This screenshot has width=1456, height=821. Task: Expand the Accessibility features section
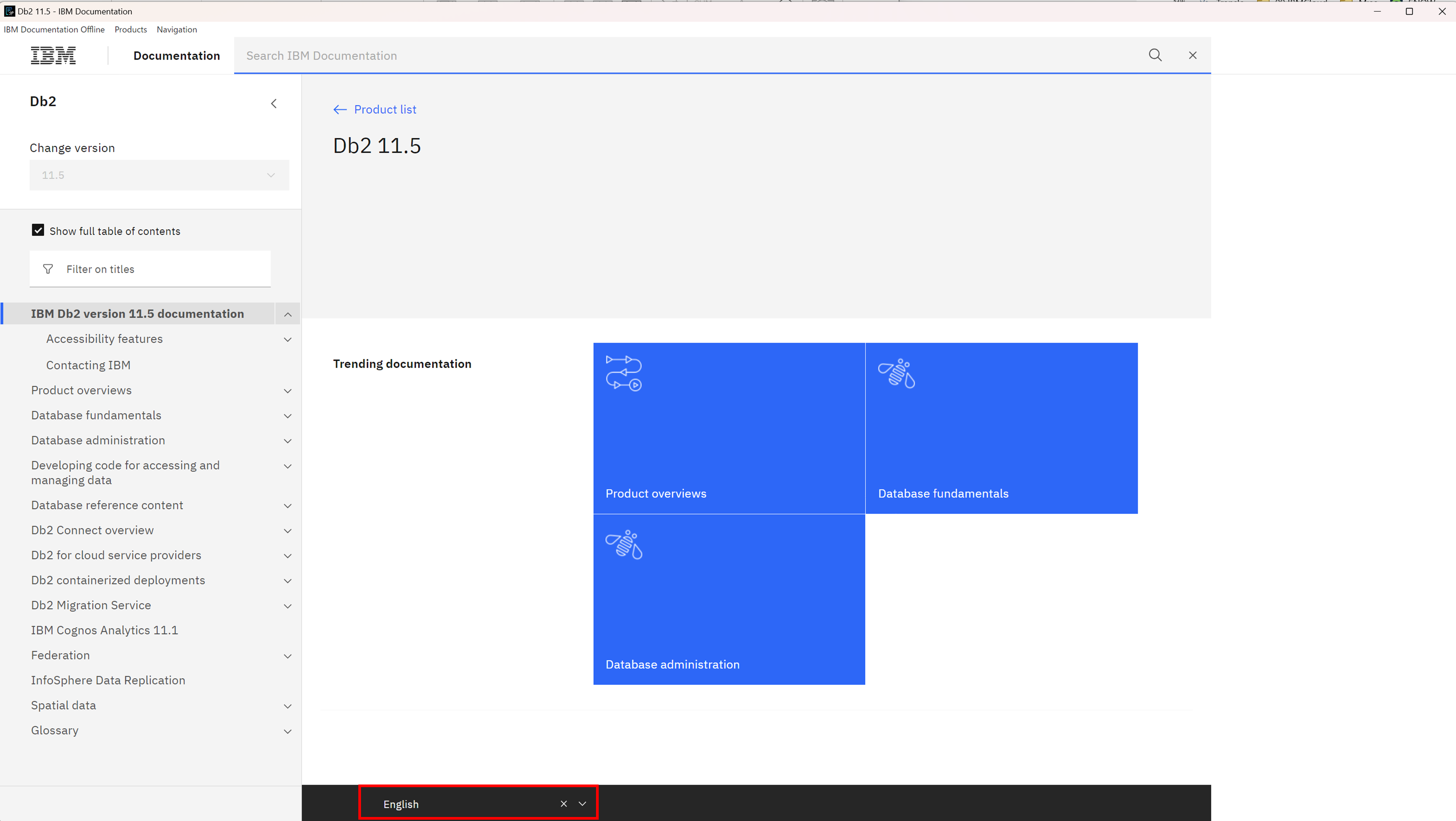click(287, 340)
